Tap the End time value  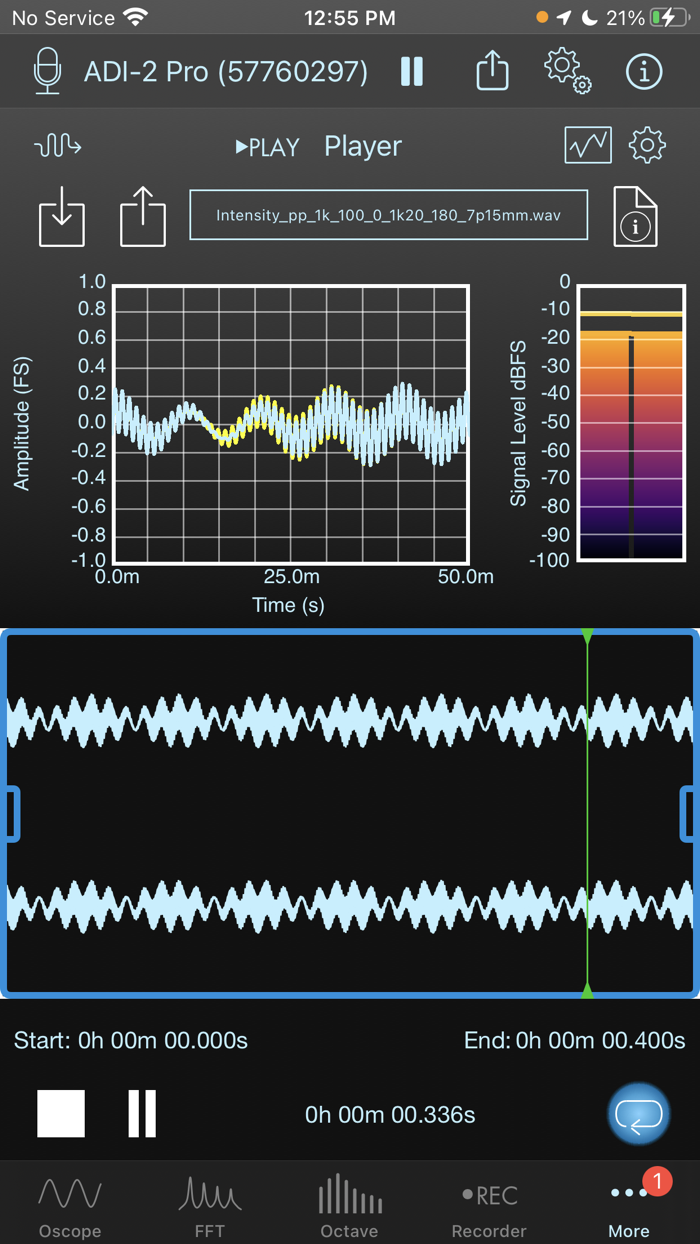click(x=575, y=1040)
